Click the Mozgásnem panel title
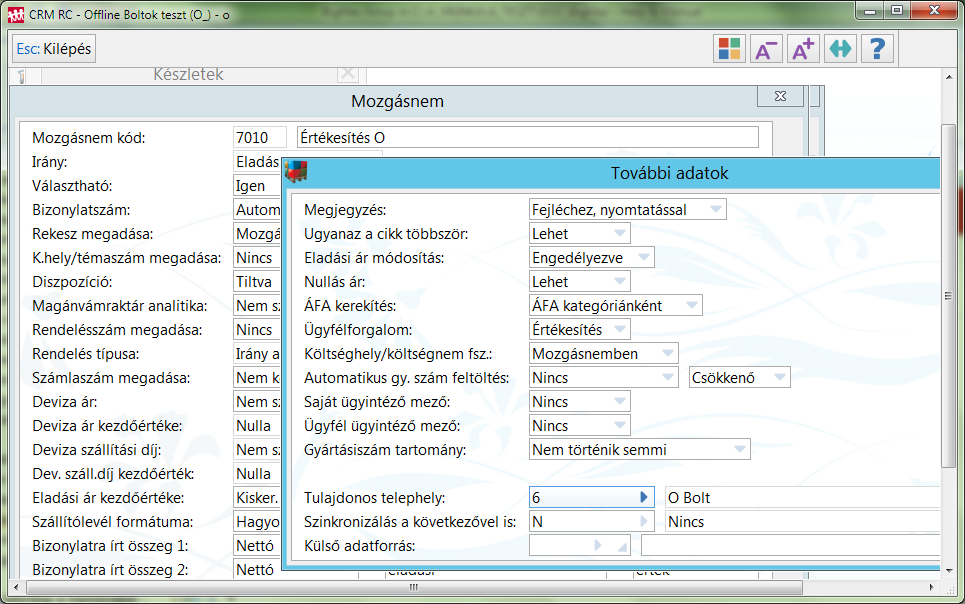The height and width of the screenshot is (604, 965). pos(398,101)
